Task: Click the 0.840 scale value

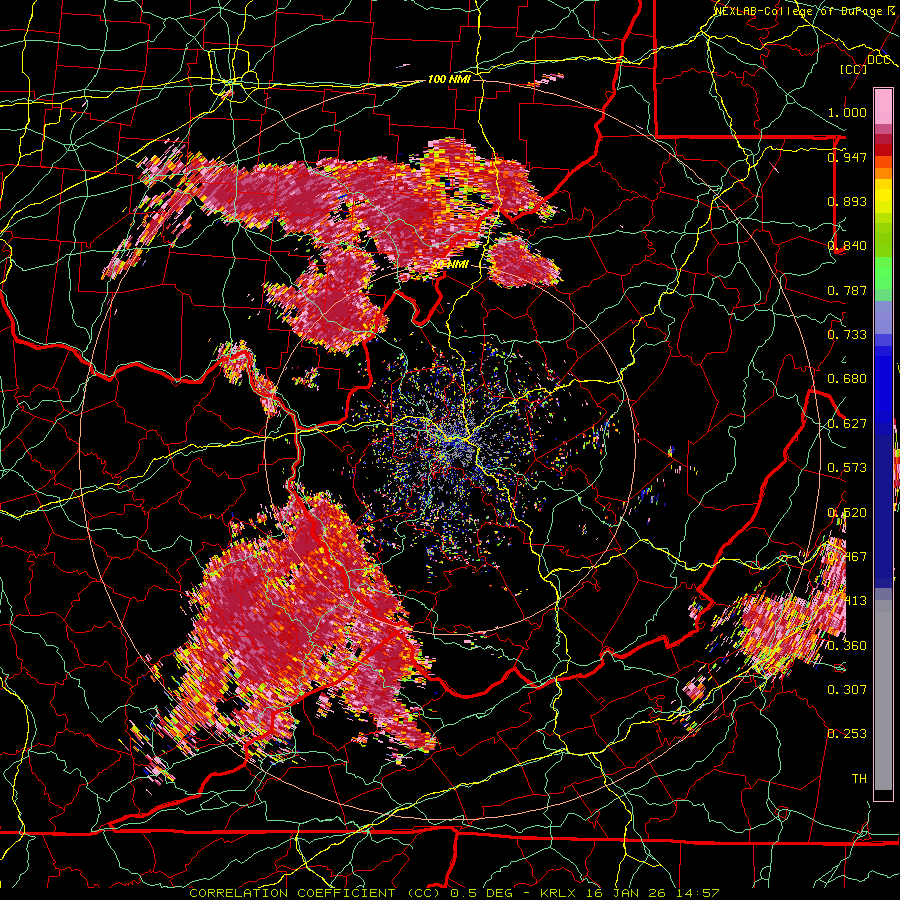Action: point(847,246)
